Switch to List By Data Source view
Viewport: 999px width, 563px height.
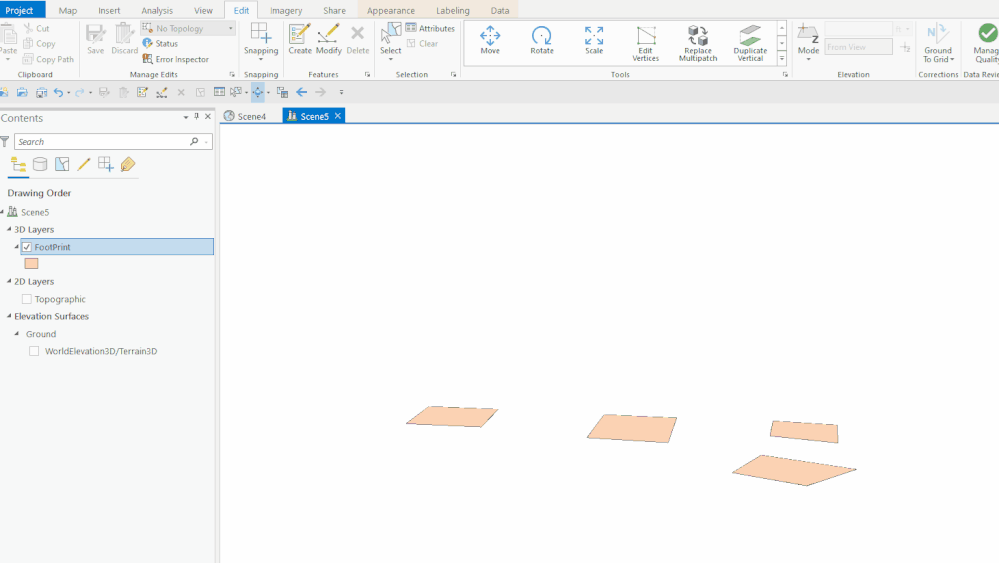pos(40,164)
